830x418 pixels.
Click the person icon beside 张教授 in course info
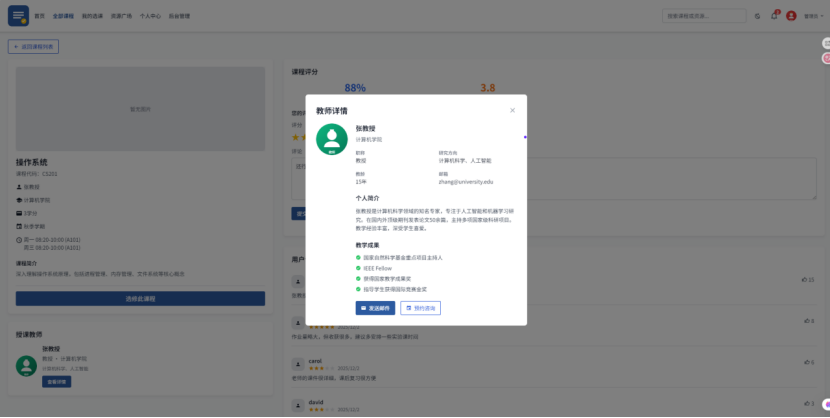point(19,187)
